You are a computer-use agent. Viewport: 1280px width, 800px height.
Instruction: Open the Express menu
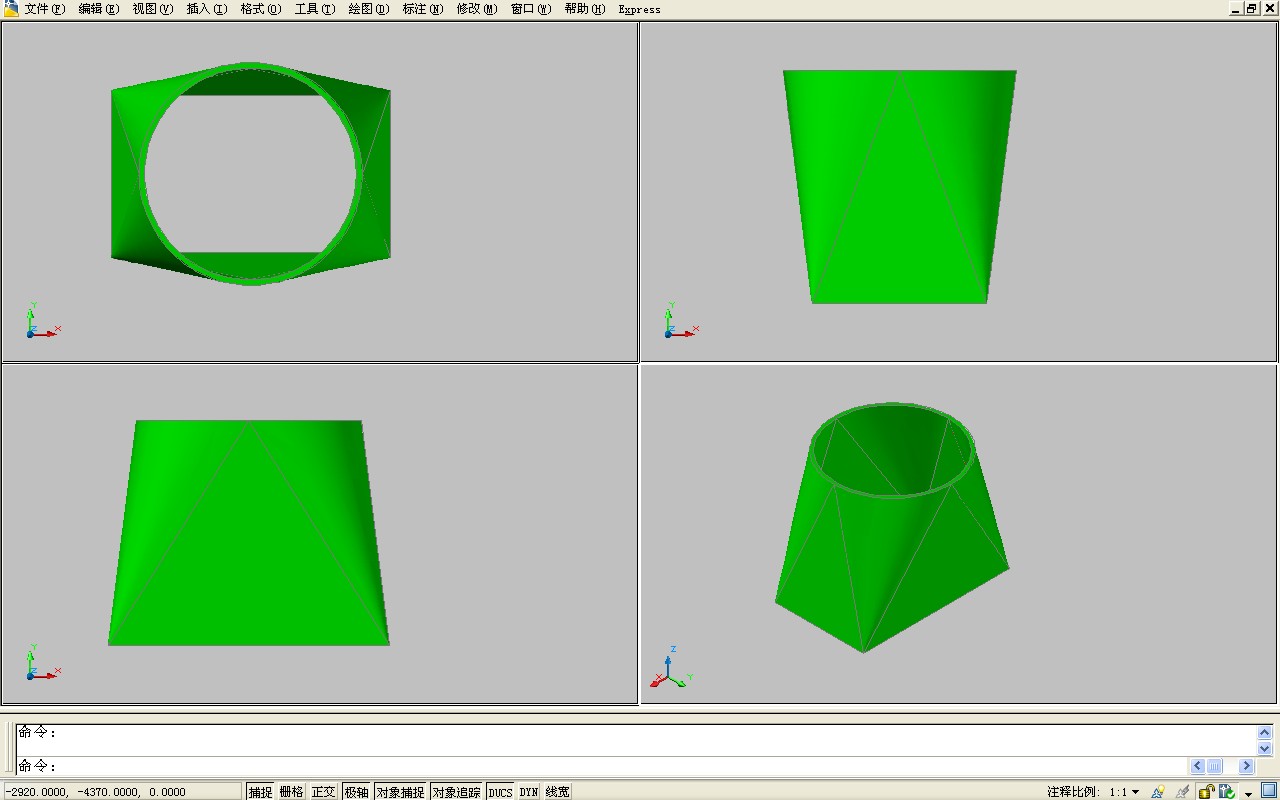pos(639,9)
